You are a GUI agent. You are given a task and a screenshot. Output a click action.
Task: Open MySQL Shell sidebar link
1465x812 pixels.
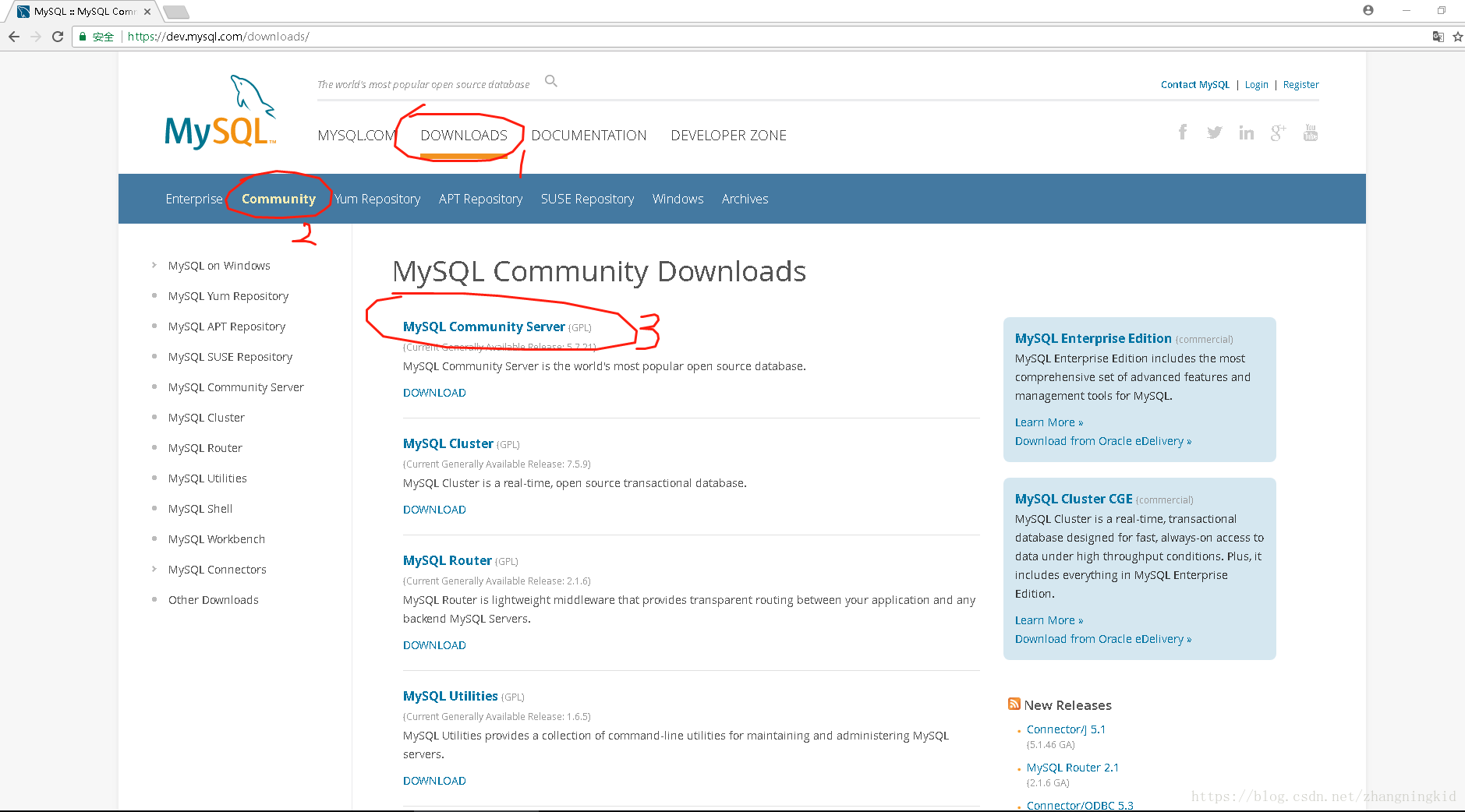coord(200,509)
